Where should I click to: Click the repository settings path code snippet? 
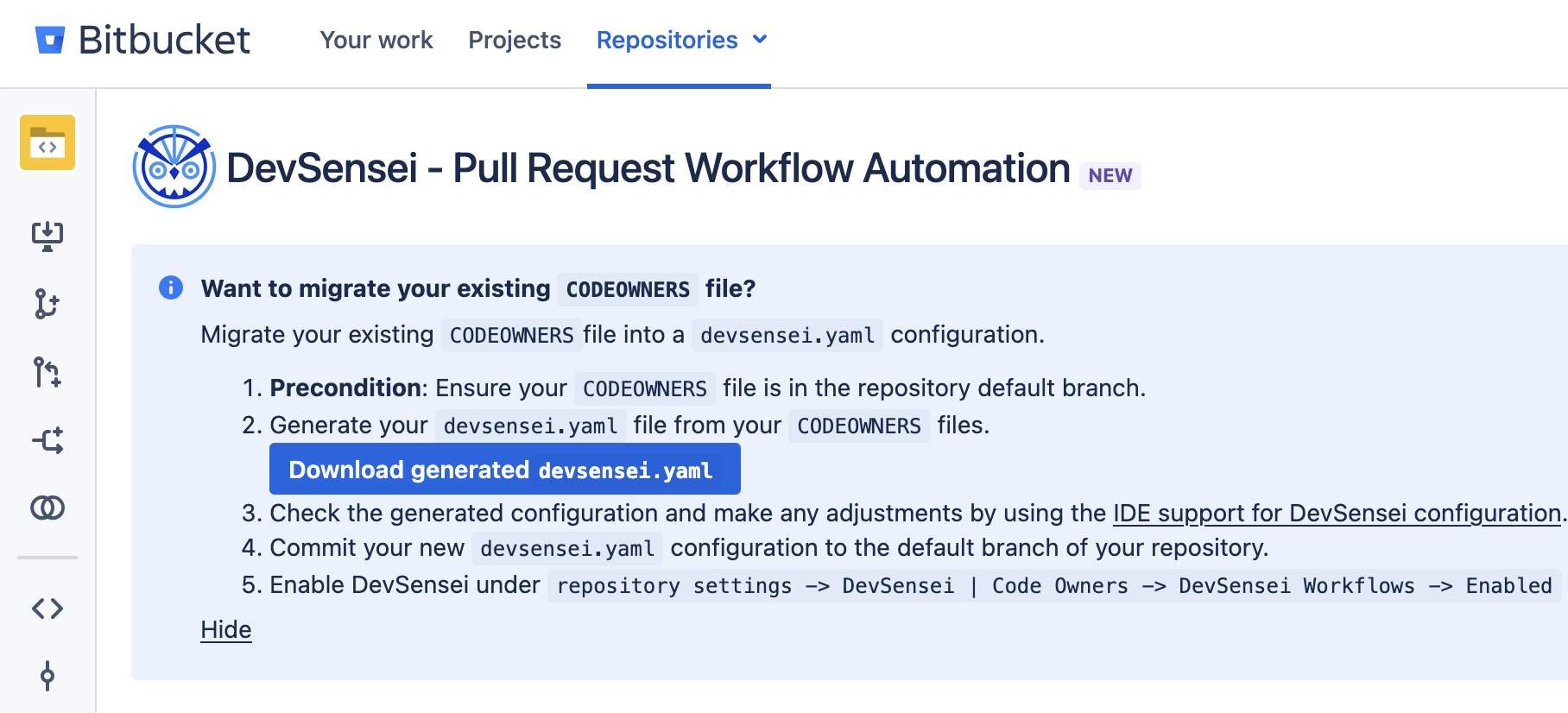[x=1053, y=585]
